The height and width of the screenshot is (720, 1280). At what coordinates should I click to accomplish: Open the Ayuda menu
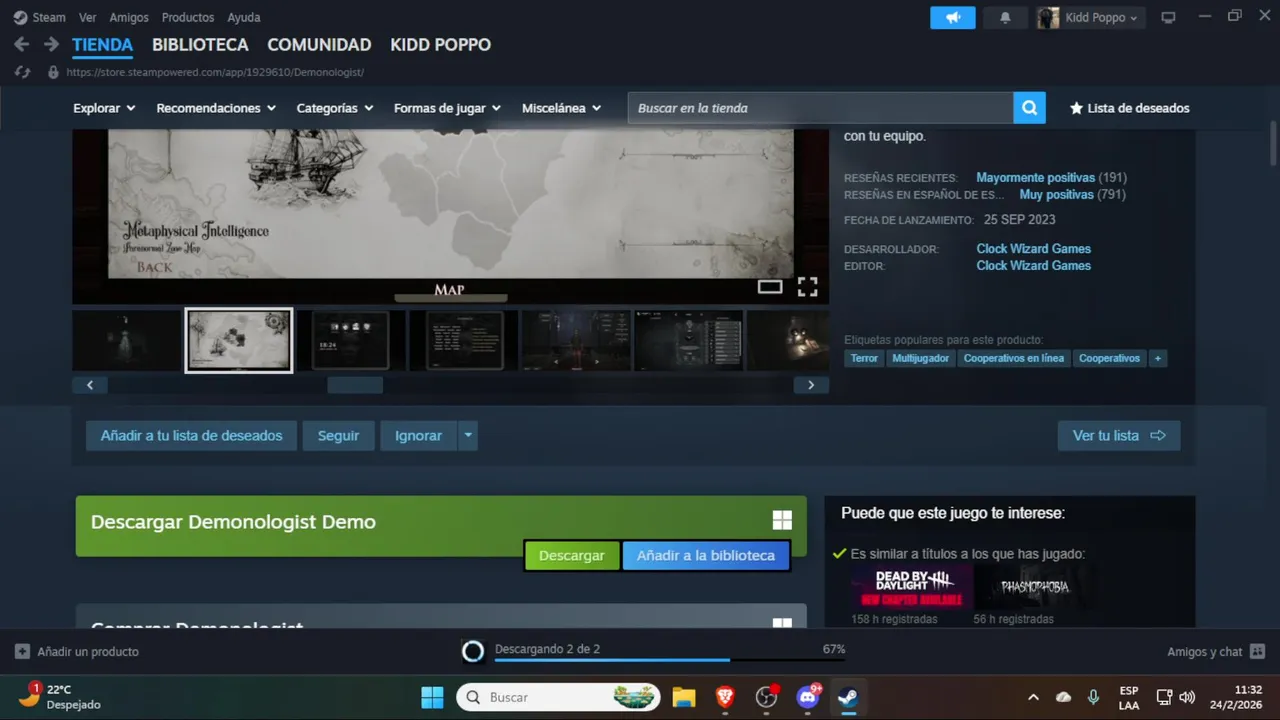(244, 17)
